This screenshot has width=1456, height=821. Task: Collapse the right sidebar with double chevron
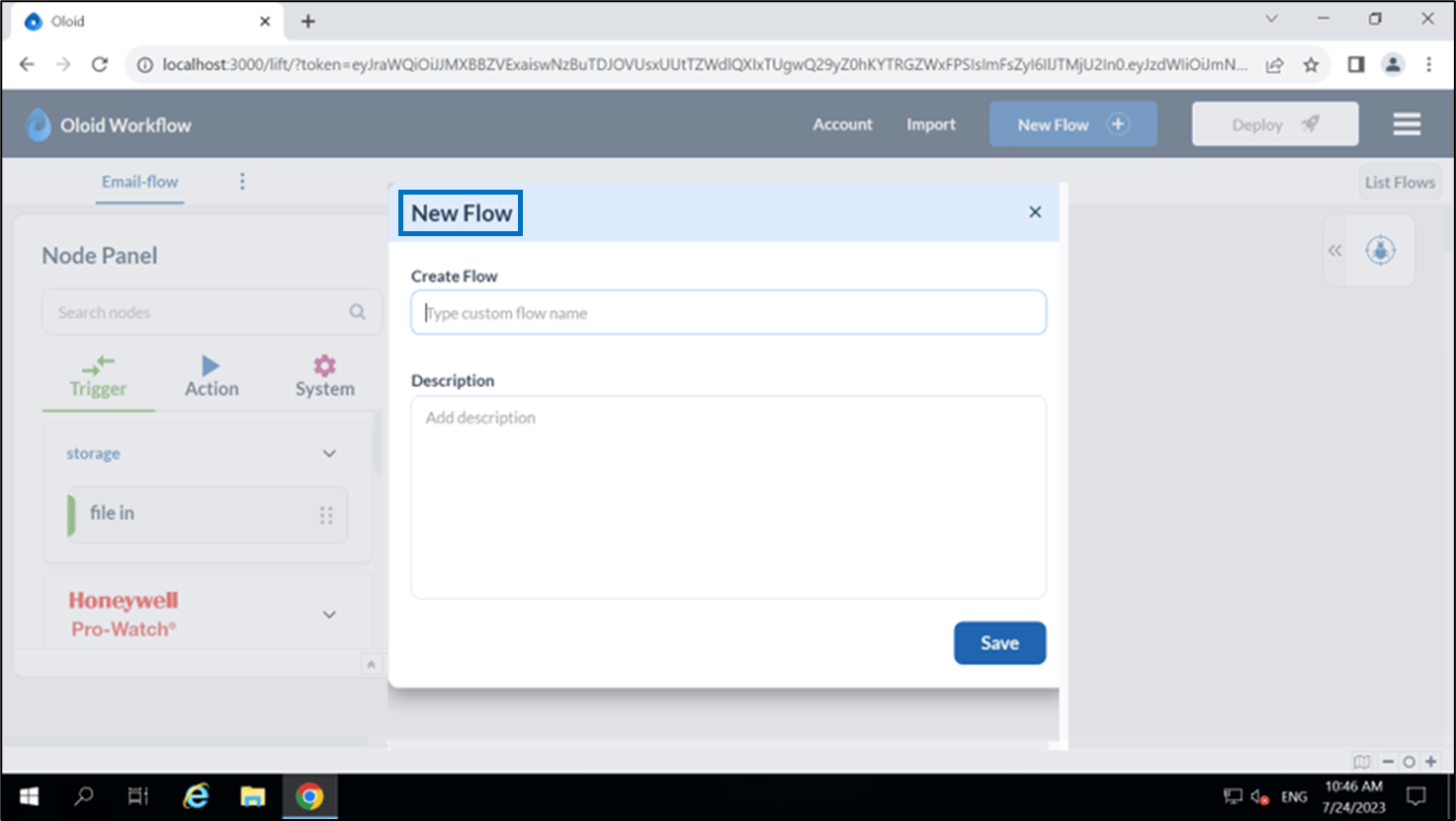[x=1335, y=251]
